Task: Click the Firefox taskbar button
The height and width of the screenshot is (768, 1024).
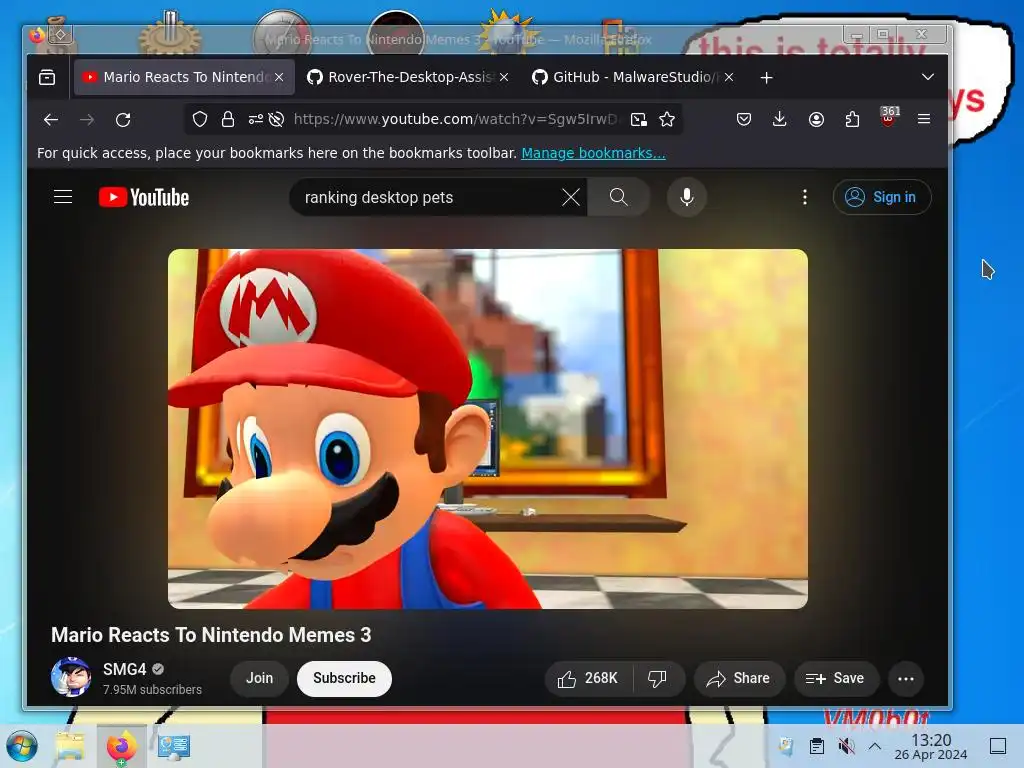Action: pos(121,746)
